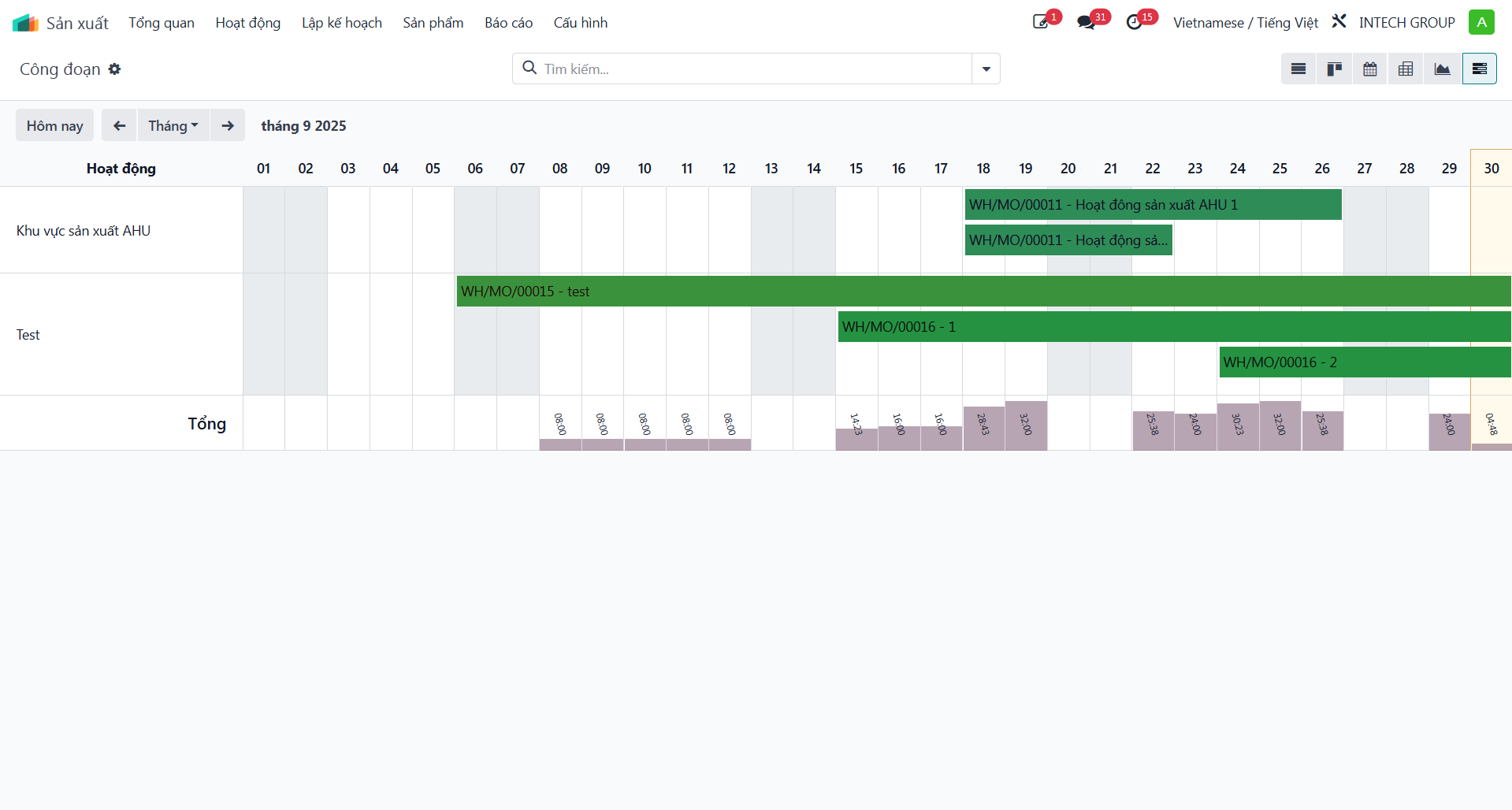Open clock activities icon with badge 15
The height and width of the screenshot is (810, 1512).
pyautogui.click(x=1135, y=22)
